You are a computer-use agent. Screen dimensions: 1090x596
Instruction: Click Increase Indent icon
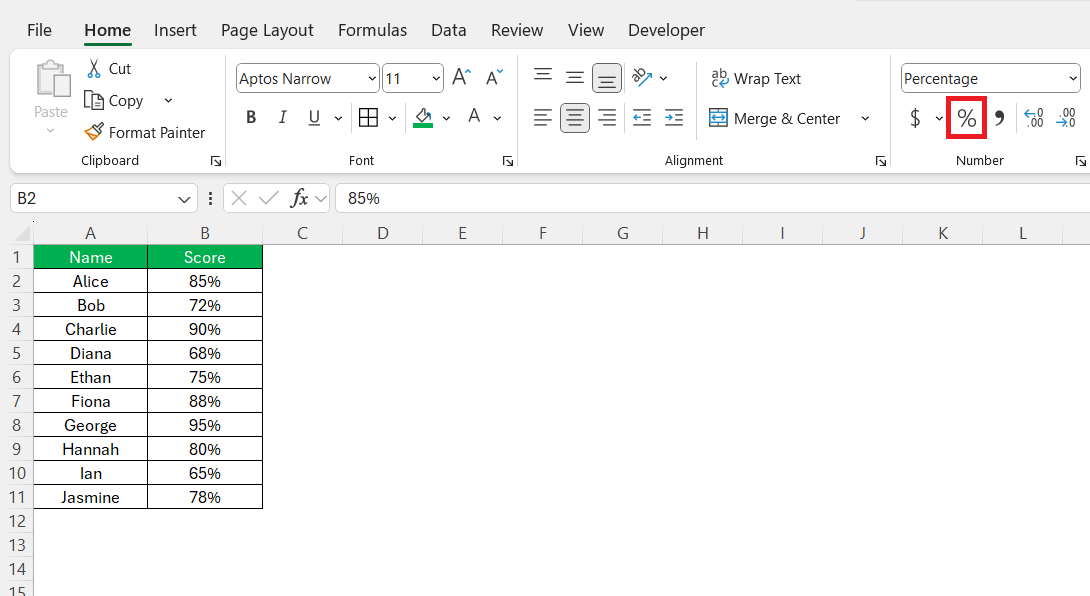[x=674, y=118]
